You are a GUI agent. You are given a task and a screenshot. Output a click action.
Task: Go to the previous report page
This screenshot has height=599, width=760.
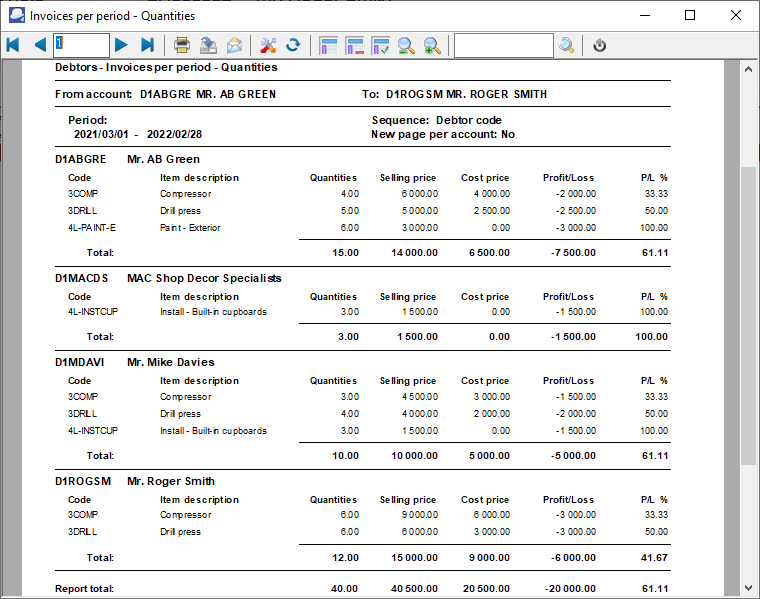click(40, 45)
